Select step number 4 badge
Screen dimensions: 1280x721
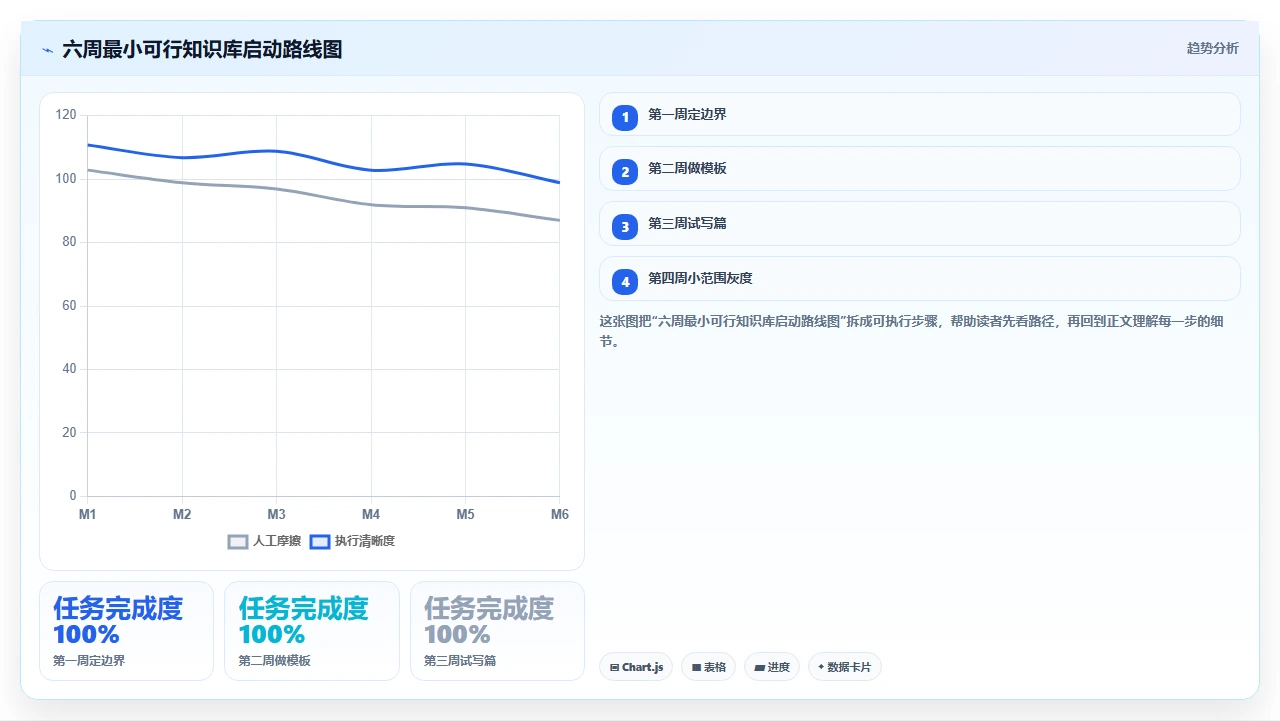tap(625, 282)
